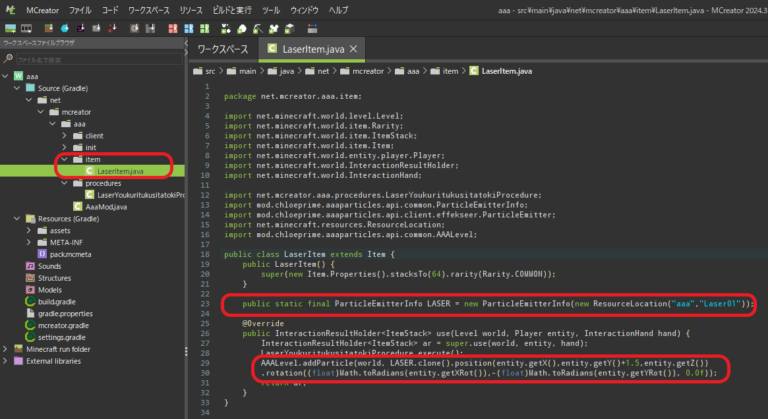The width and height of the screenshot is (768, 419).
Task: Expand the Minecraft run folder node
Action: 6,348
